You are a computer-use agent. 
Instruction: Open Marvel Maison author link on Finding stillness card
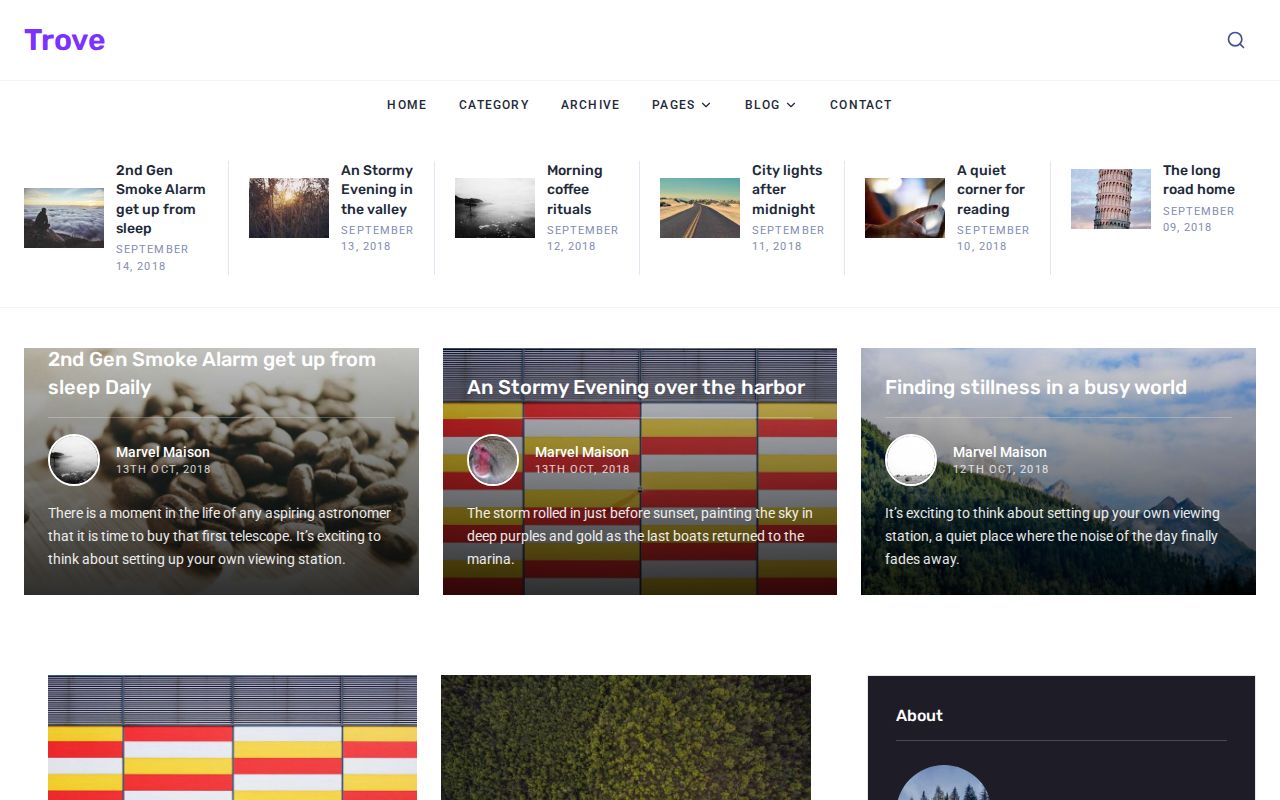tap(1000, 452)
